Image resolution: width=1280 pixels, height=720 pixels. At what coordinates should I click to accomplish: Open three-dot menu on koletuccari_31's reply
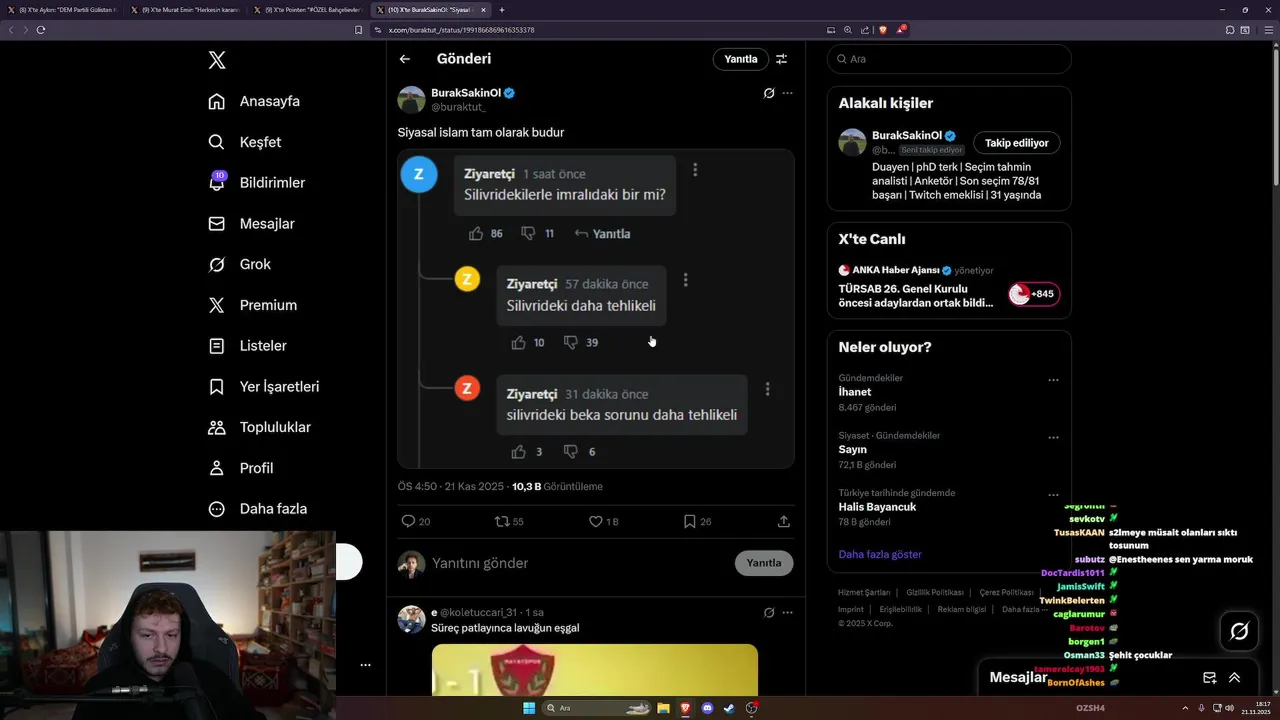(788, 612)
